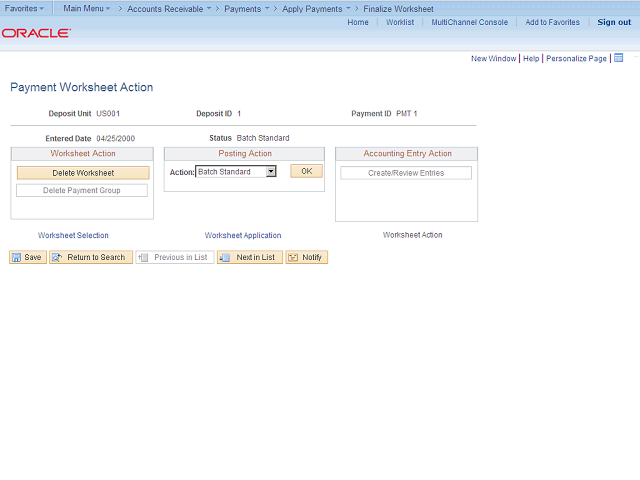Click the Worksheet Action label below Accounting panel
640x480 pixels.
pyautogui.click(x=413, y=235)
